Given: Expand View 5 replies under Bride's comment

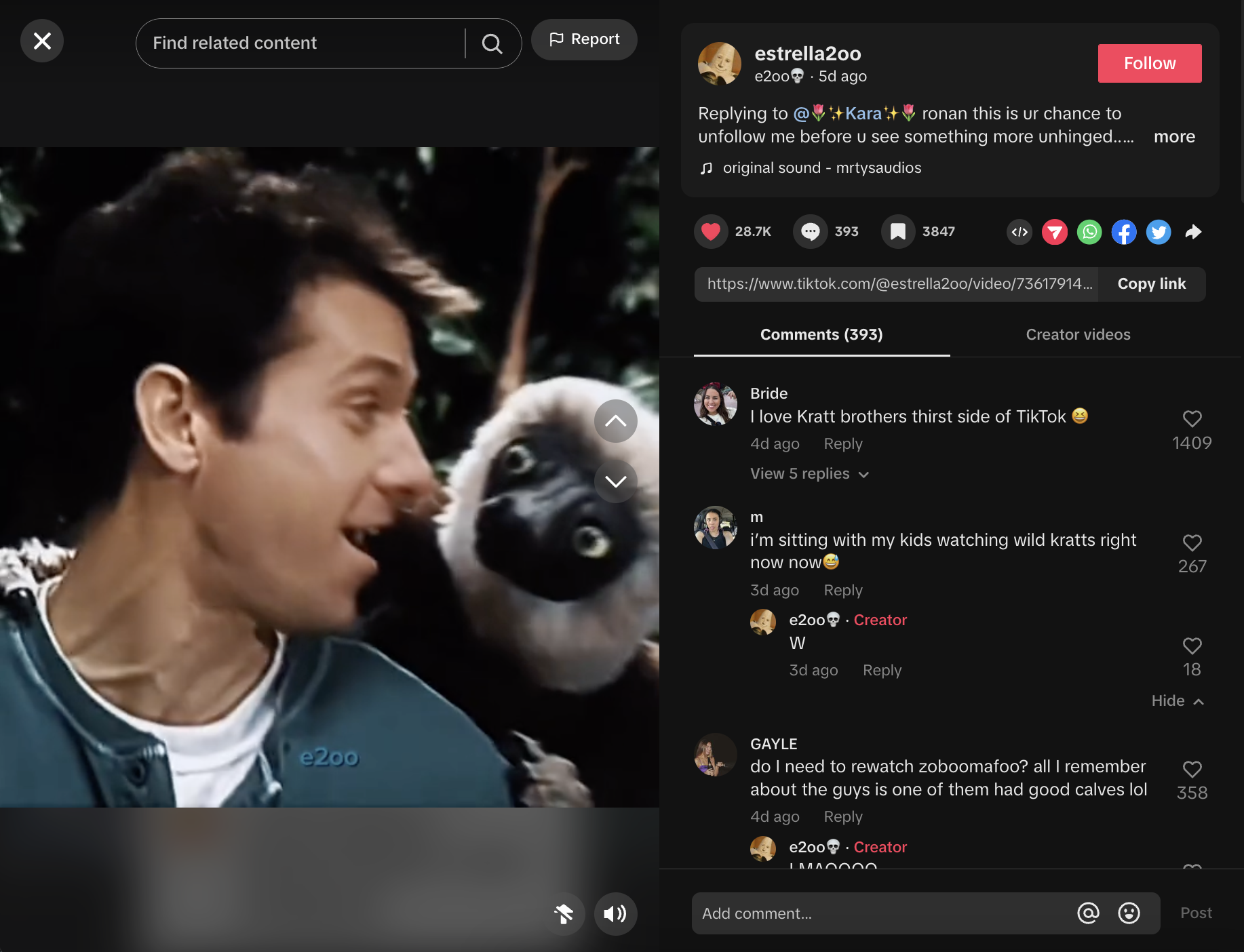Looking at the screenshot, I should (x=809, y=474).
